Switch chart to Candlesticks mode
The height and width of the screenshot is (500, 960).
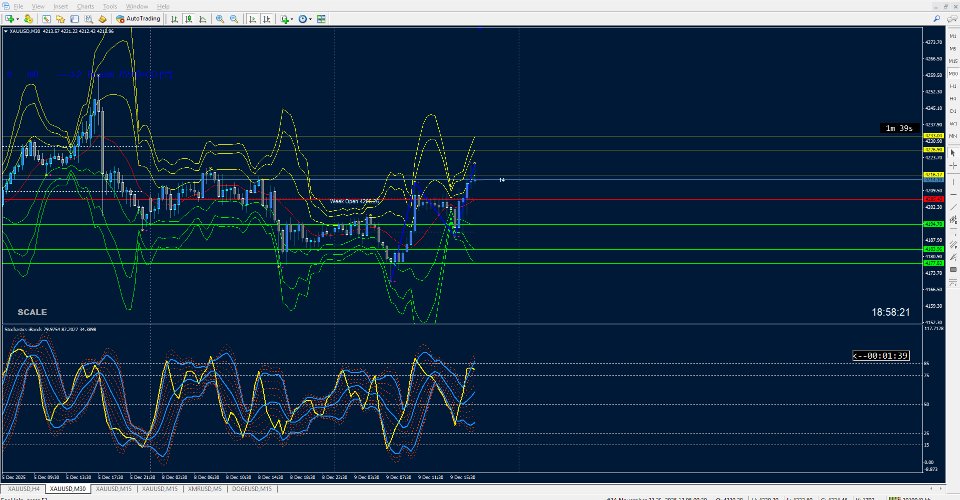click(189, 19)
